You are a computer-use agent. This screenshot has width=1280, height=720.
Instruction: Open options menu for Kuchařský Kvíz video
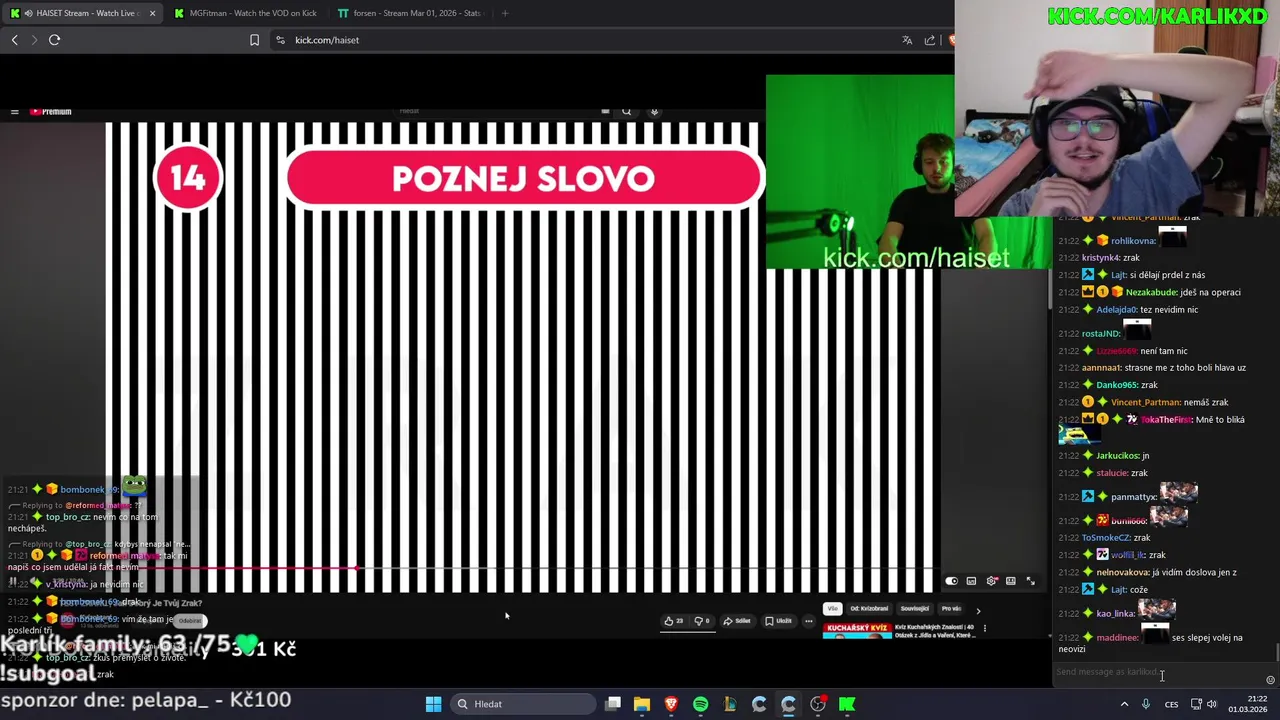point(985,628)
